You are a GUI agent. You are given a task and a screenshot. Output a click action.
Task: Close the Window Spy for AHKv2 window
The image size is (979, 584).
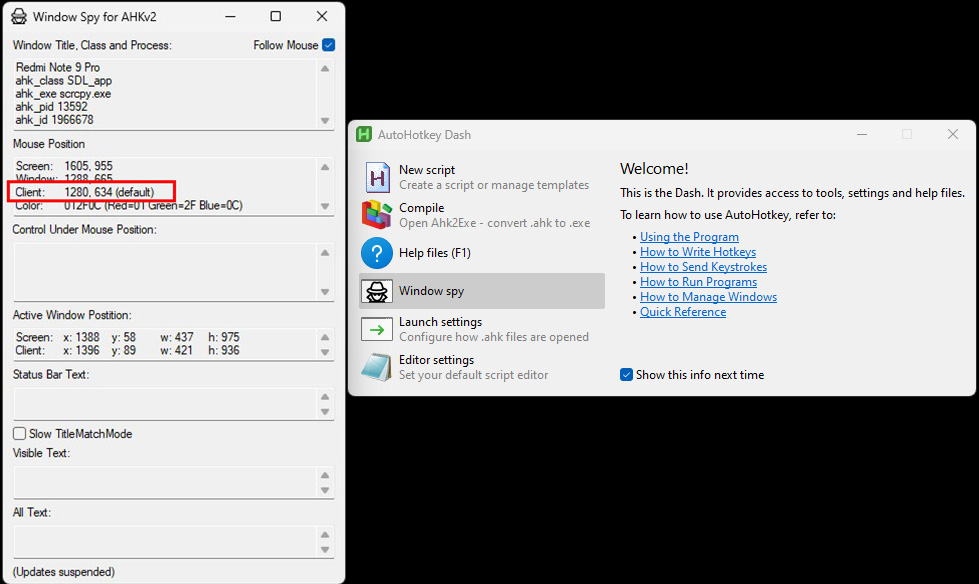pos(322,16)
